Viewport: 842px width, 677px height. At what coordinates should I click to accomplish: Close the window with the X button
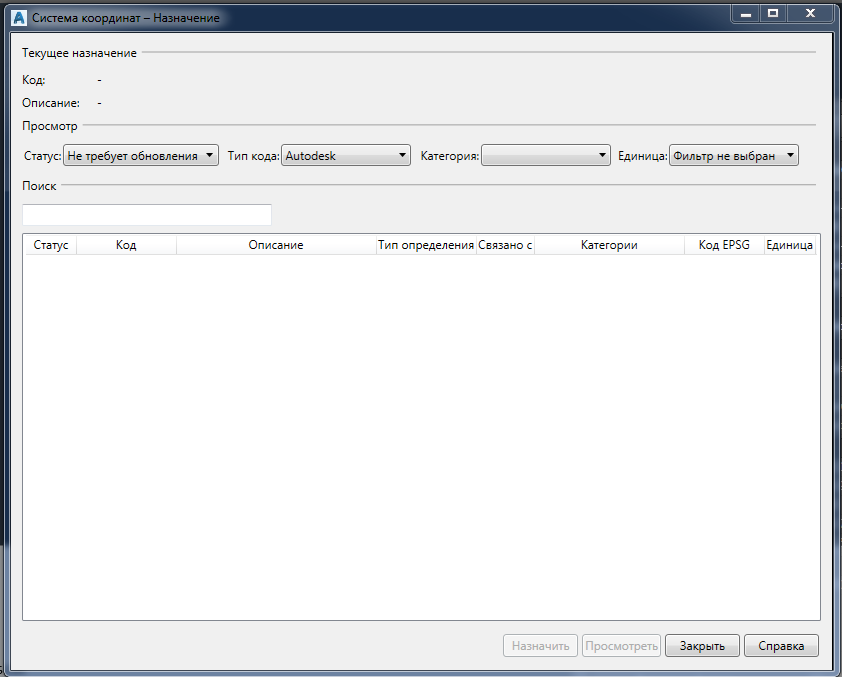(810, 14)
